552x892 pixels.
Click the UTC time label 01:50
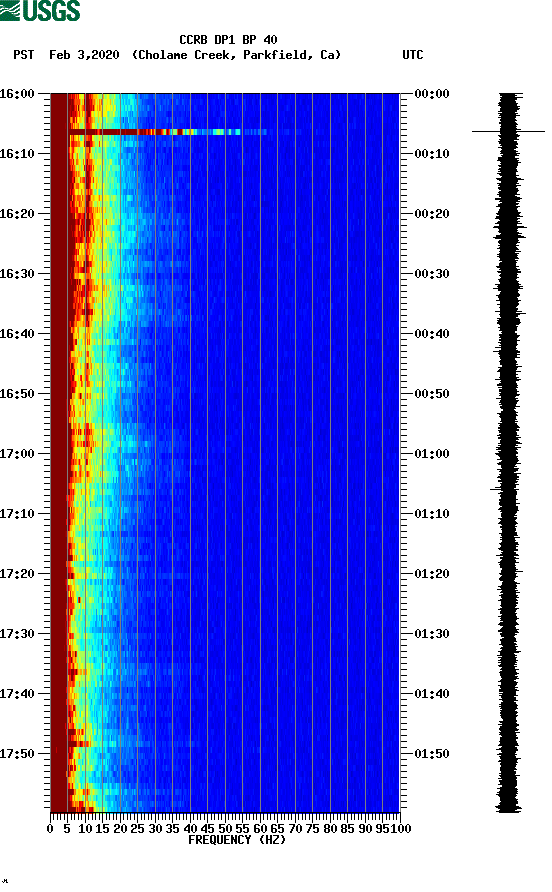point(432,754)
